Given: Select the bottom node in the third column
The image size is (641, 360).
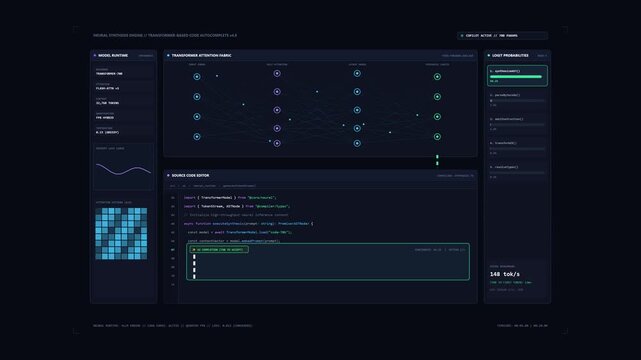Looking at the screenshot, I should pyautogui.click(x=357, y=143).
